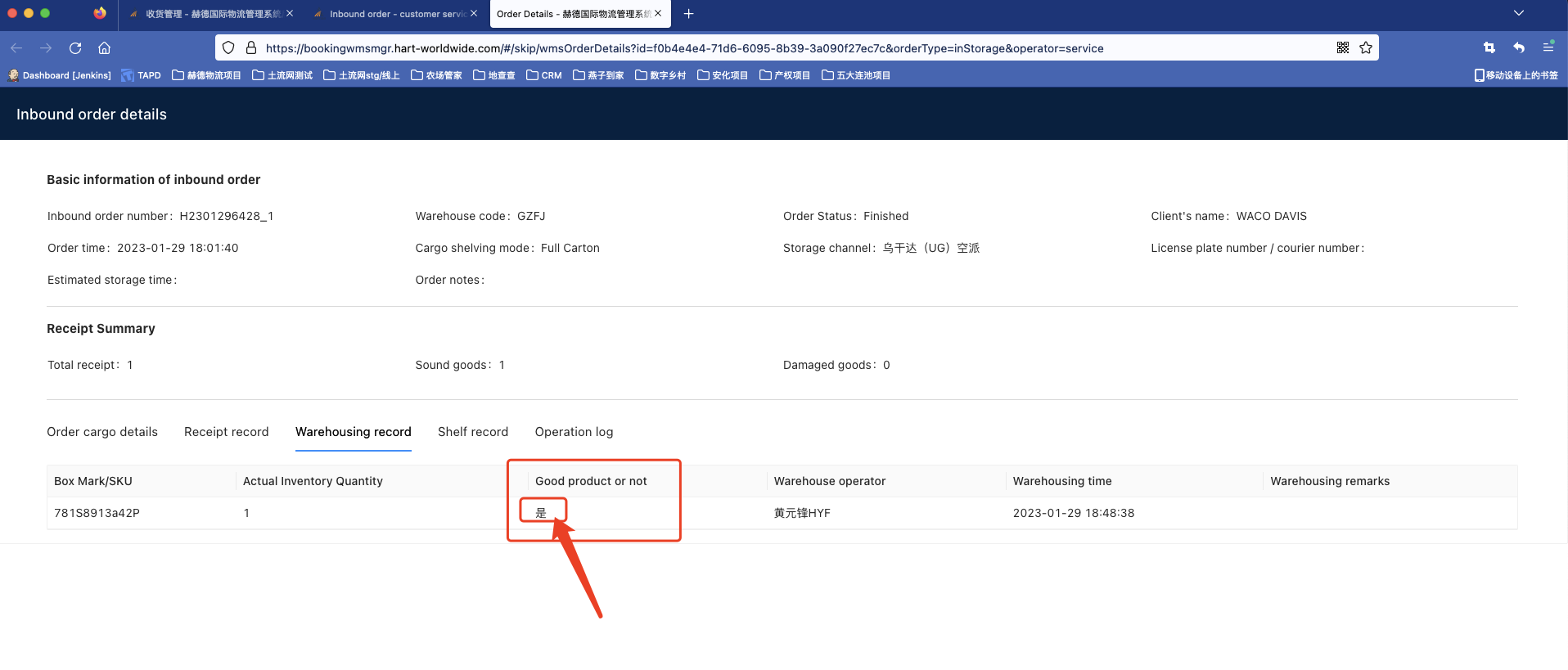Open the Operation log tab
Image resolution: width=1568 pixels, height=670 pixels.
574,432
